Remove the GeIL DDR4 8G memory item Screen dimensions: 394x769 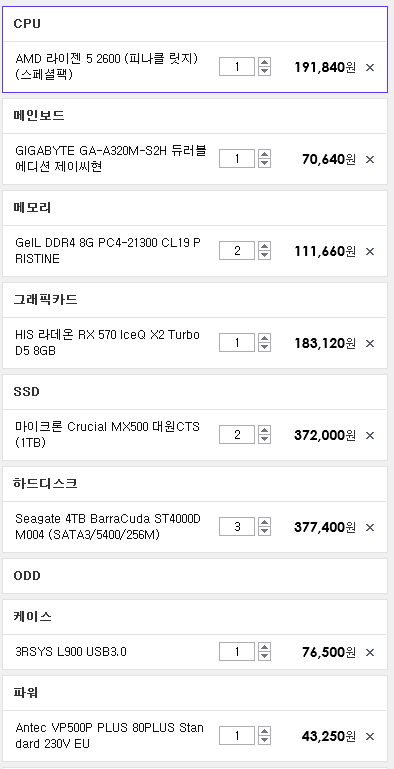370,251
